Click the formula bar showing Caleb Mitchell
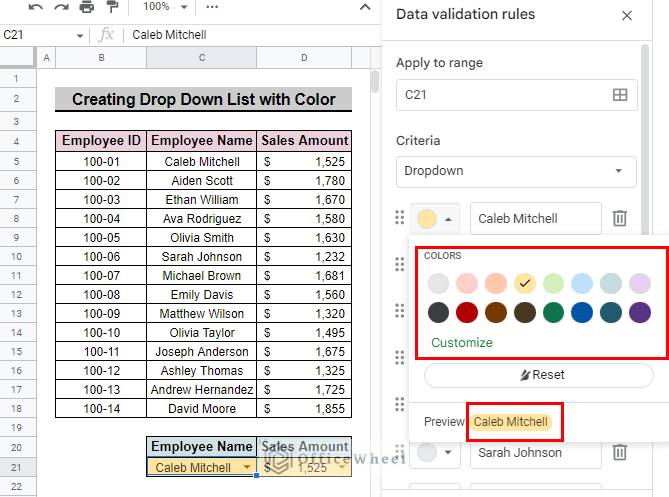The height and width of the screenshot is (497, 669). (252, 35)
